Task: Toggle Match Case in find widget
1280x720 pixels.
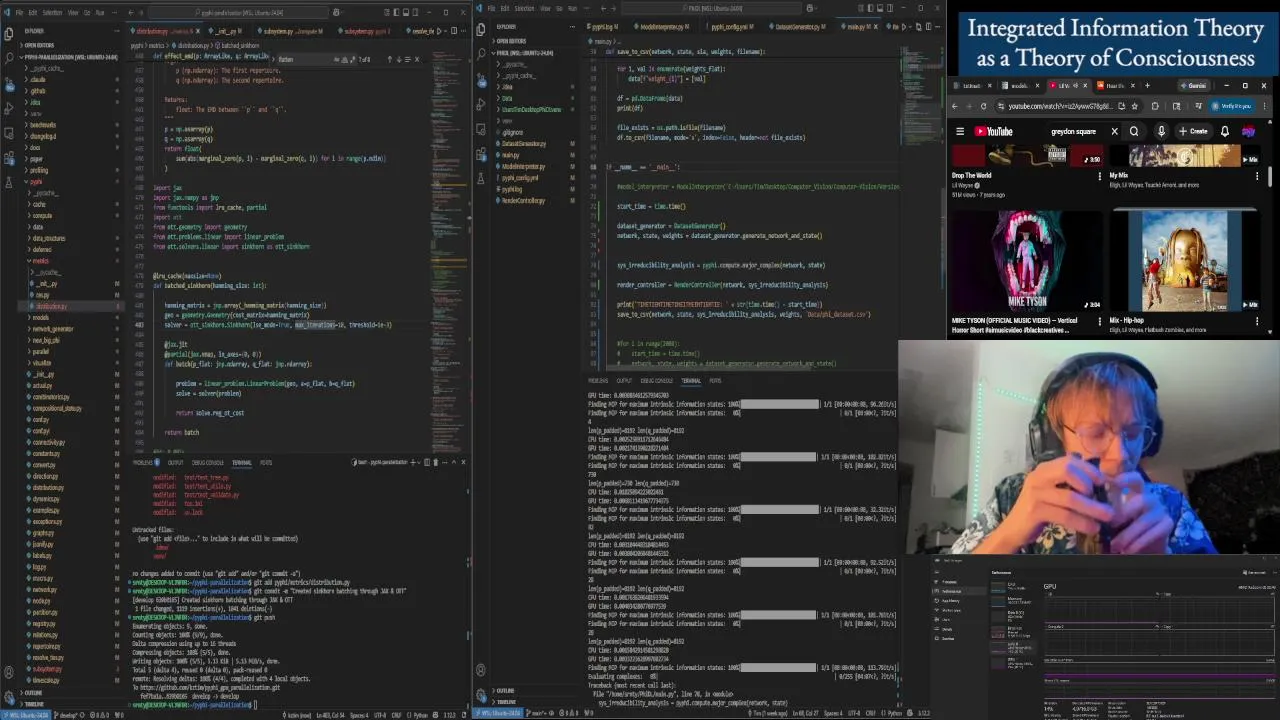Action: [x=337, y=59]
